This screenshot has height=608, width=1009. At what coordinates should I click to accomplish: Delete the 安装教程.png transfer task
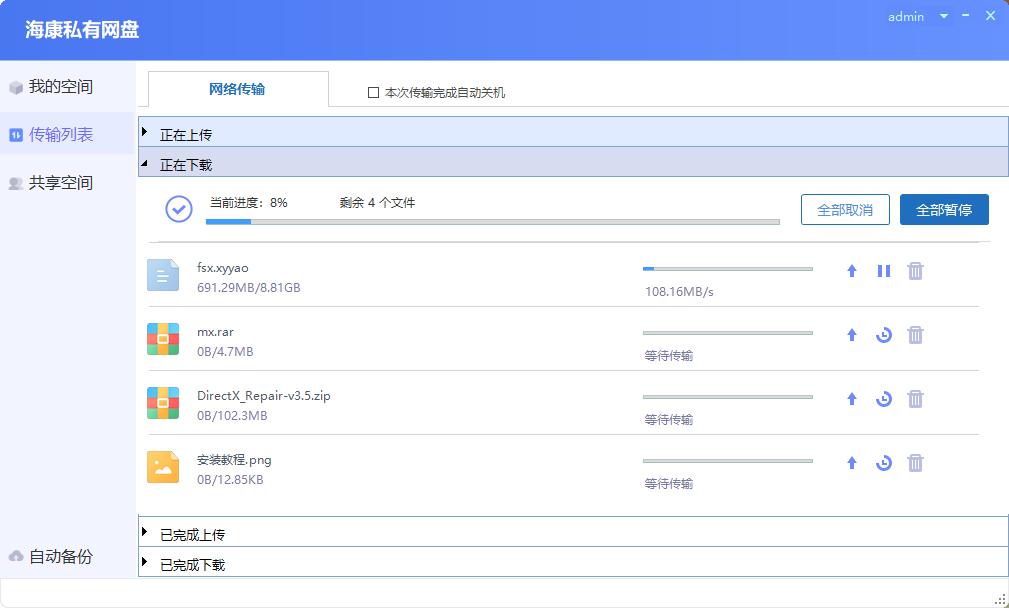pyautogui.click(x=915, y=463)
